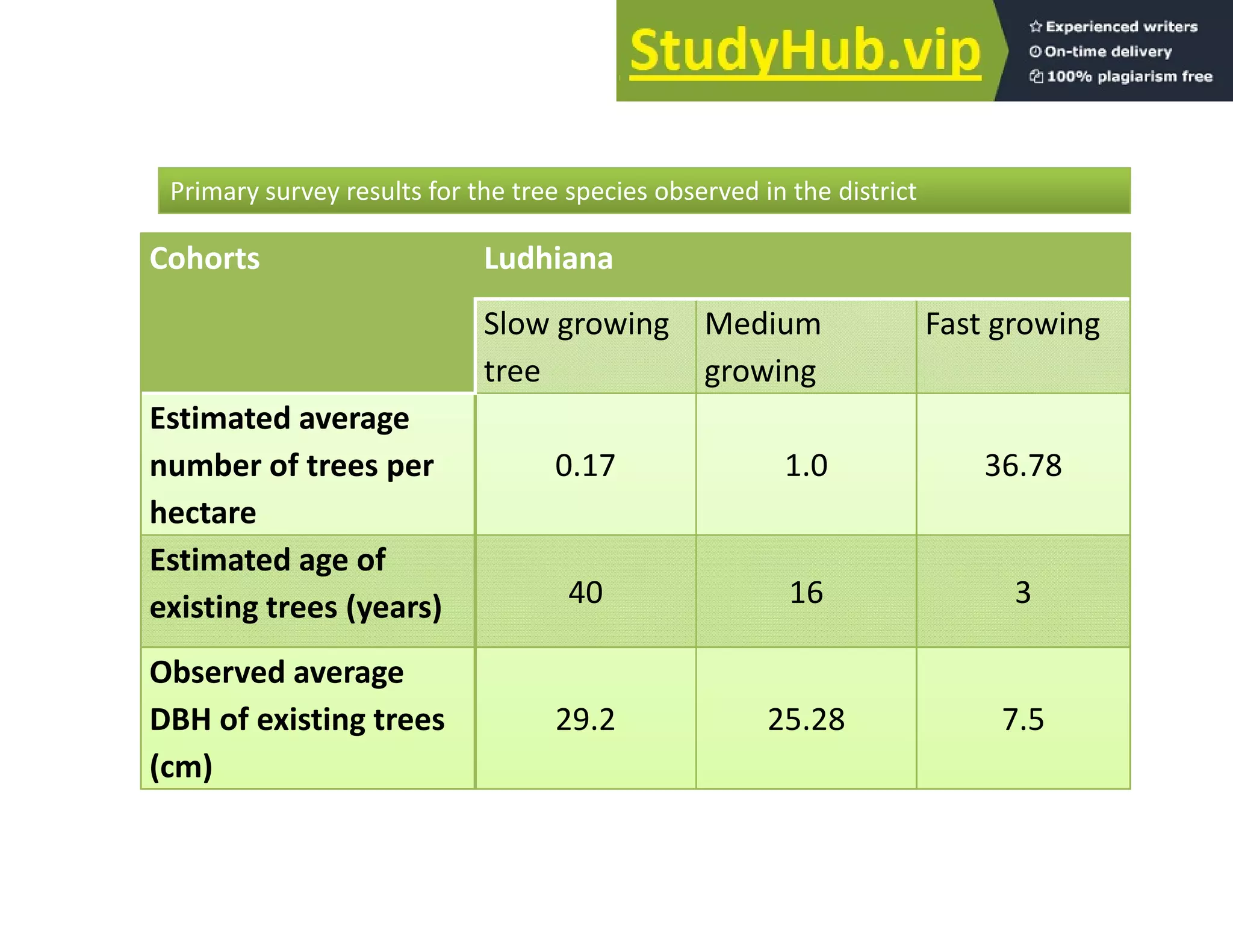Select the Ludhiana header cell
The image size is (1233, 952).
click(x=803, y=265)
